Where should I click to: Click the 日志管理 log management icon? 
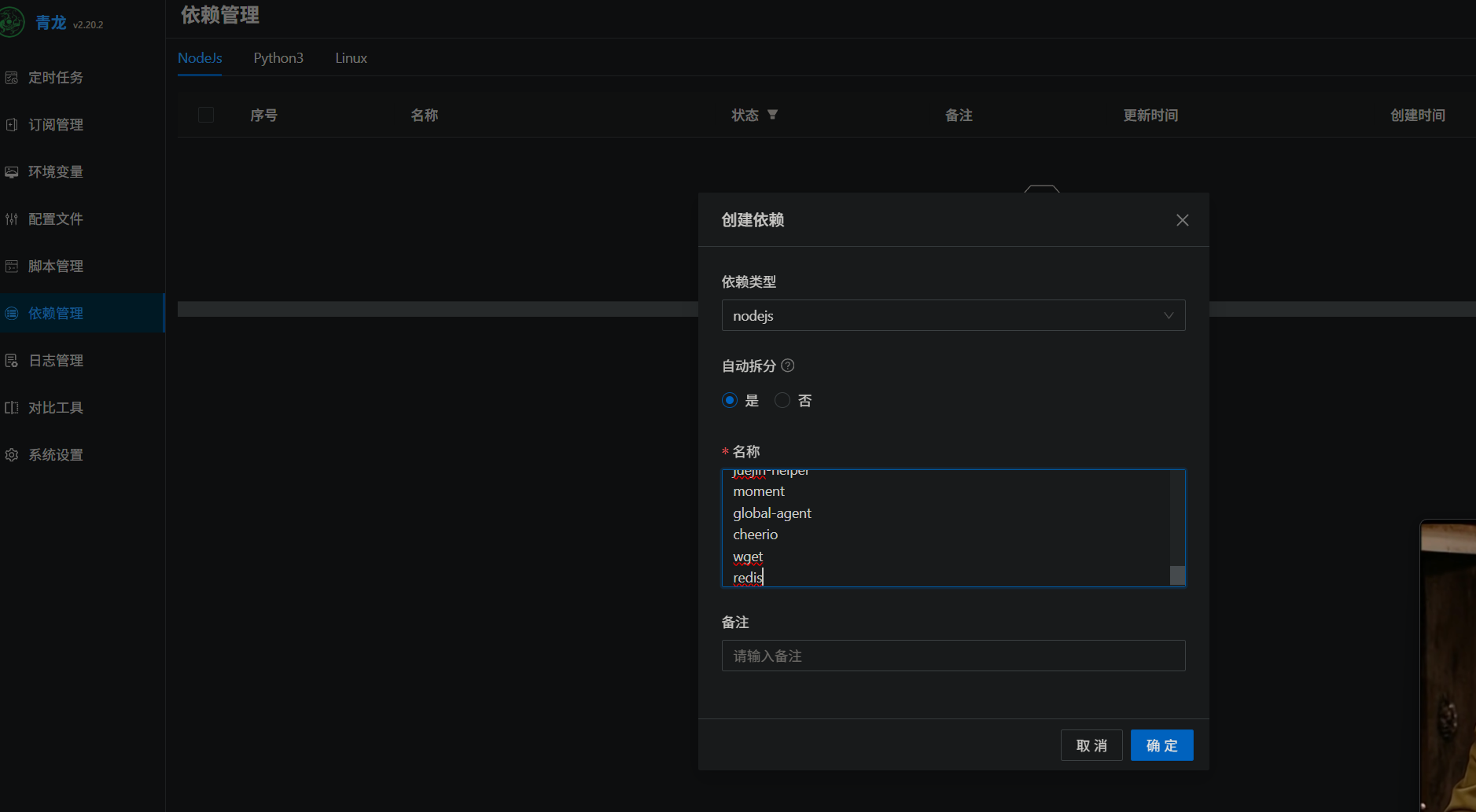12,361
